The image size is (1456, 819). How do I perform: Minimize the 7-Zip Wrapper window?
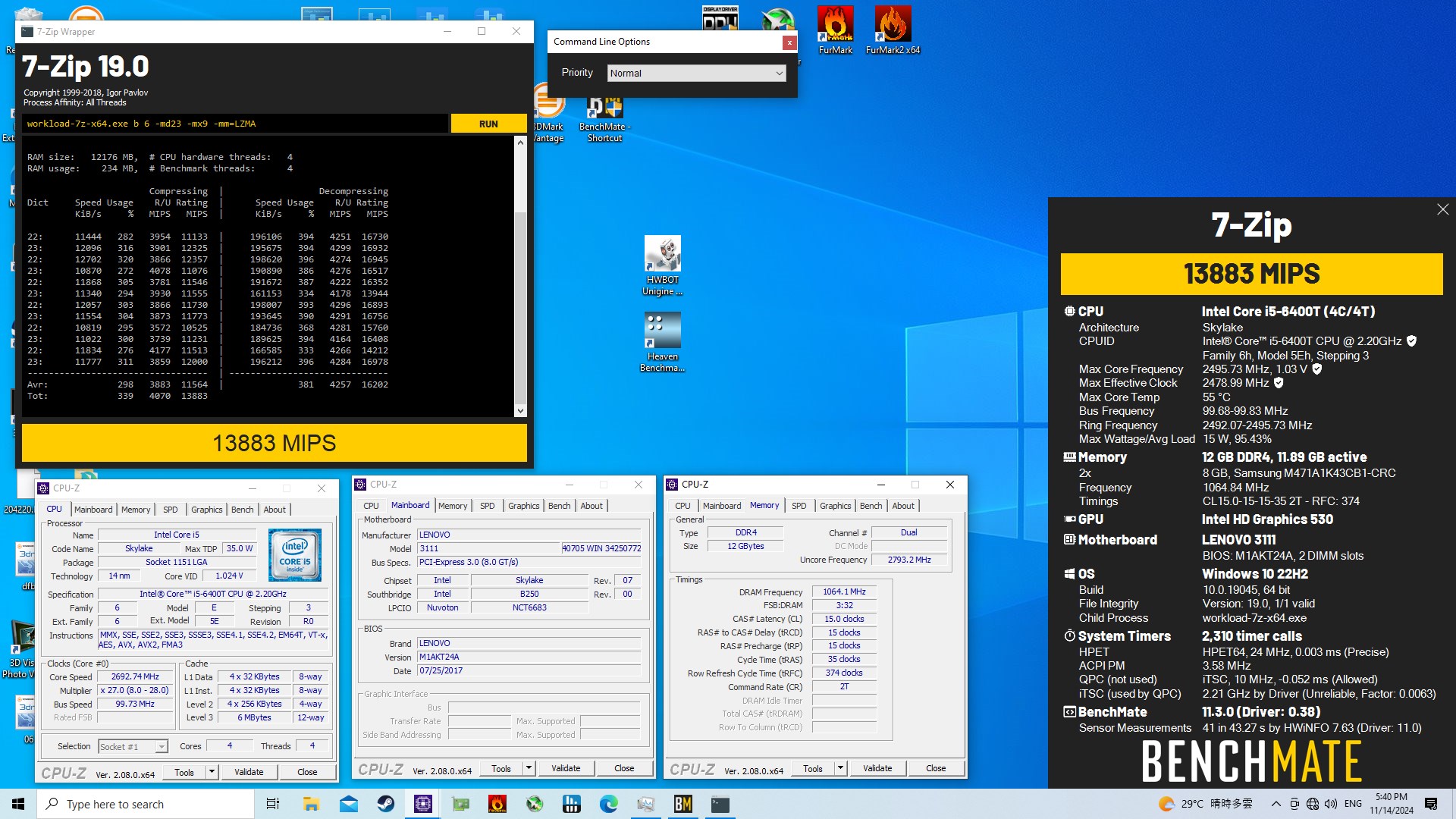click(447, 31)
